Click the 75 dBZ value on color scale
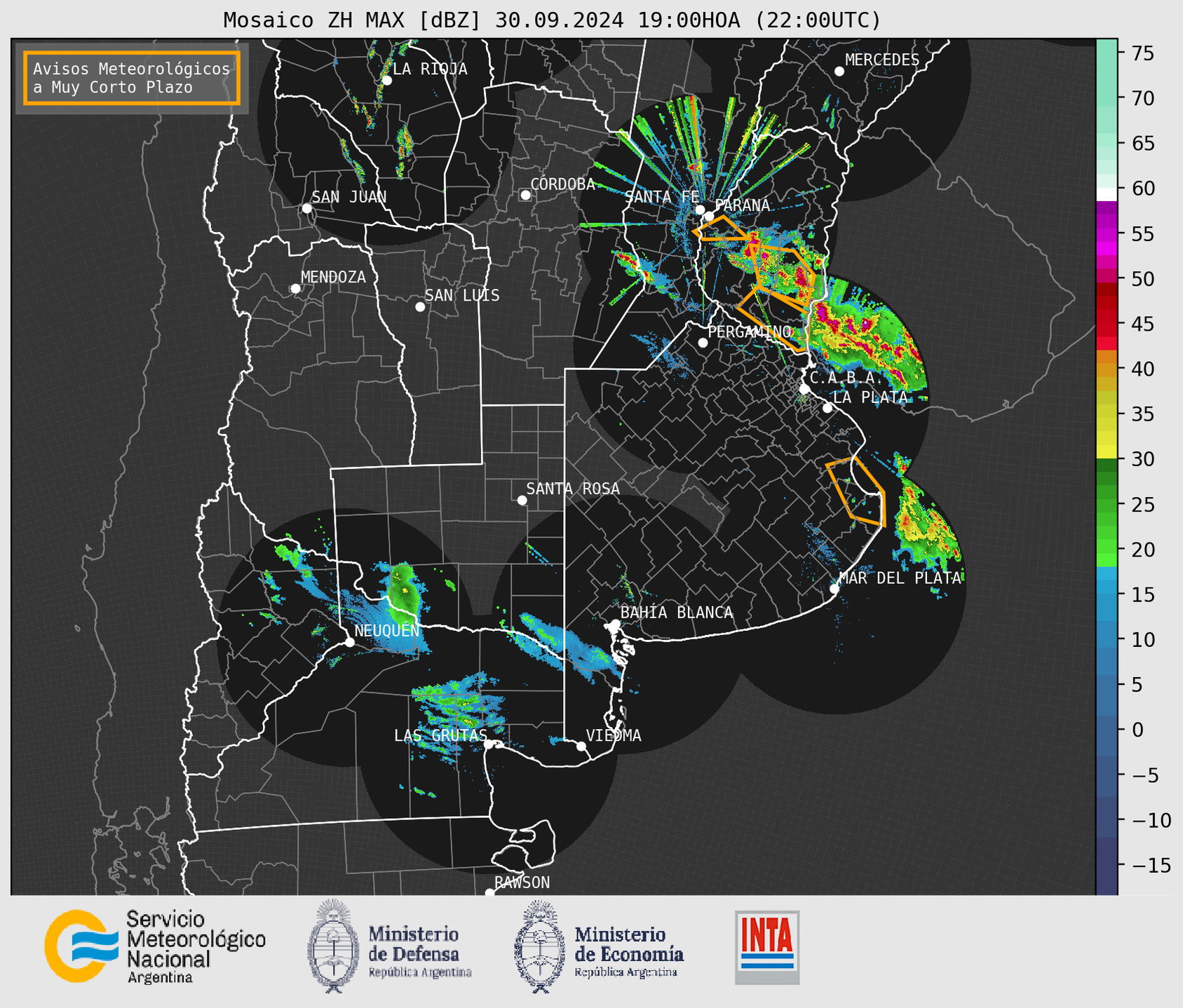The width and height of the screenshot is (1183, 1008). 1142,53
